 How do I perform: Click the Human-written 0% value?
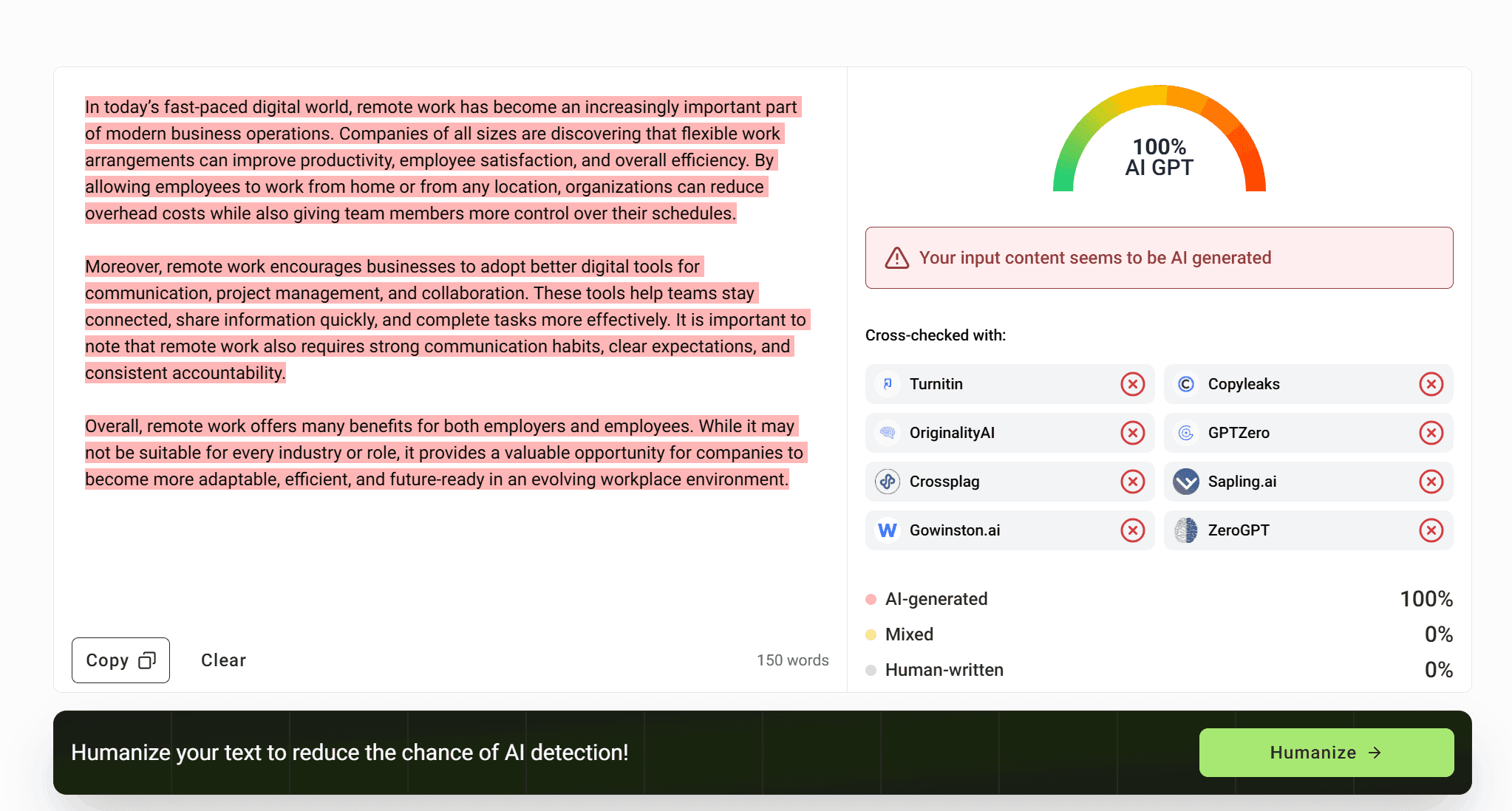coord(1439,670)
